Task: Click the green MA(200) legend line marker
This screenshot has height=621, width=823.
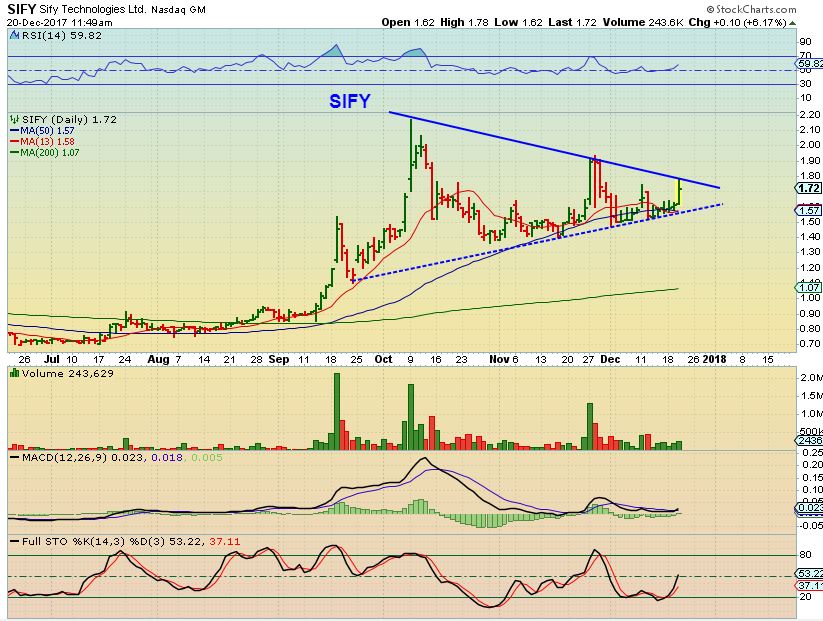Action: coord(15,152)
